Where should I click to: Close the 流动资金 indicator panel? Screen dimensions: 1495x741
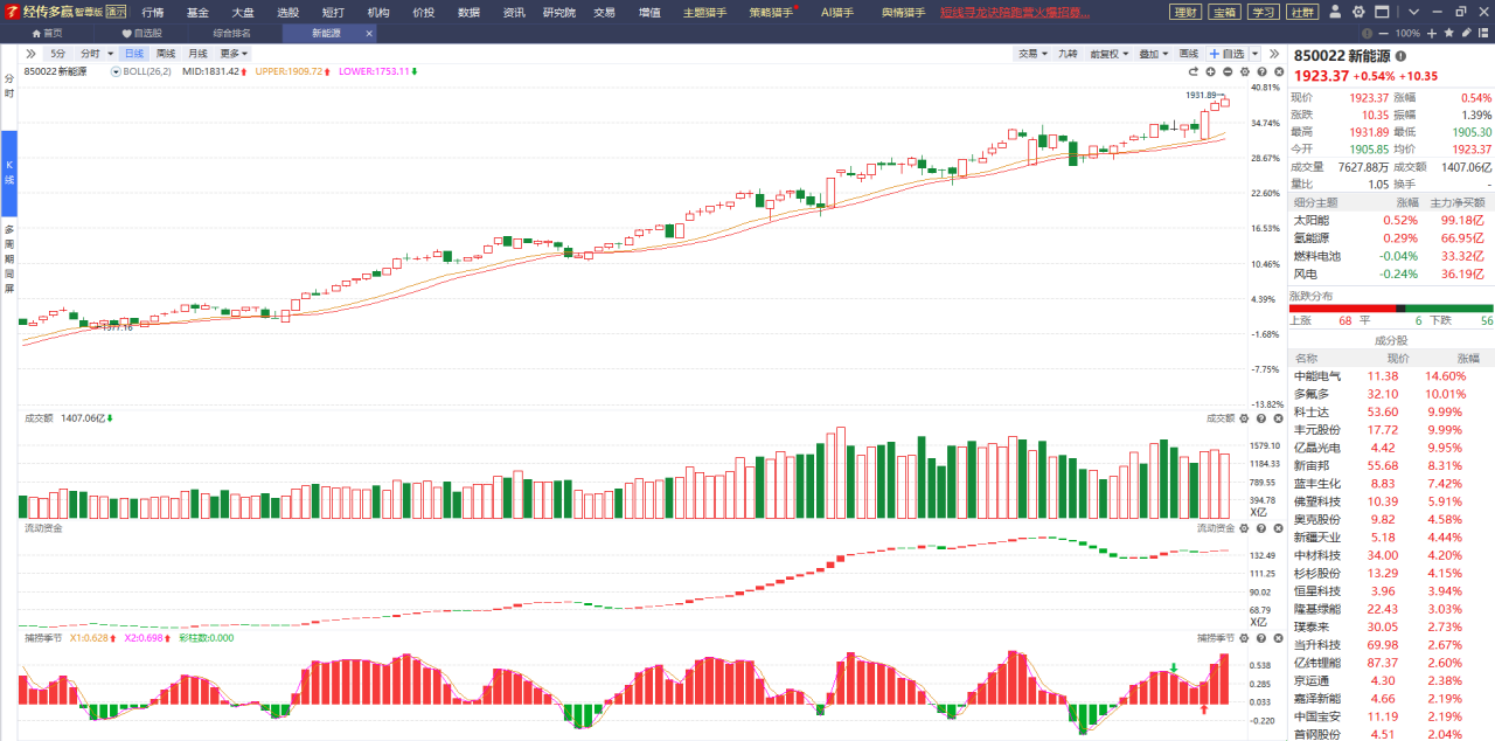click(1278, 528)
